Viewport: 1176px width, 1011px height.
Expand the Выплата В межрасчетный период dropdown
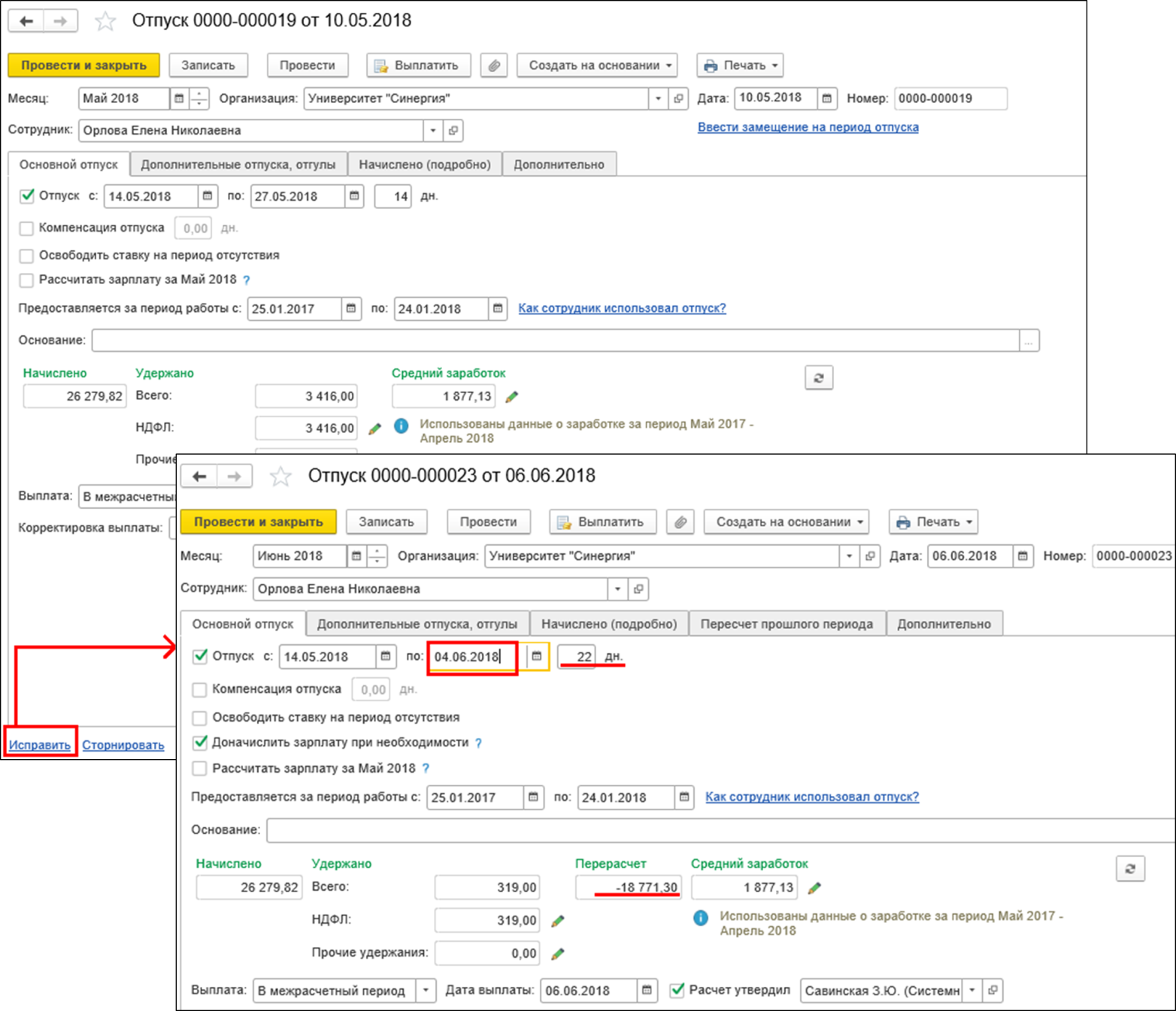click(x=426, y=991)
